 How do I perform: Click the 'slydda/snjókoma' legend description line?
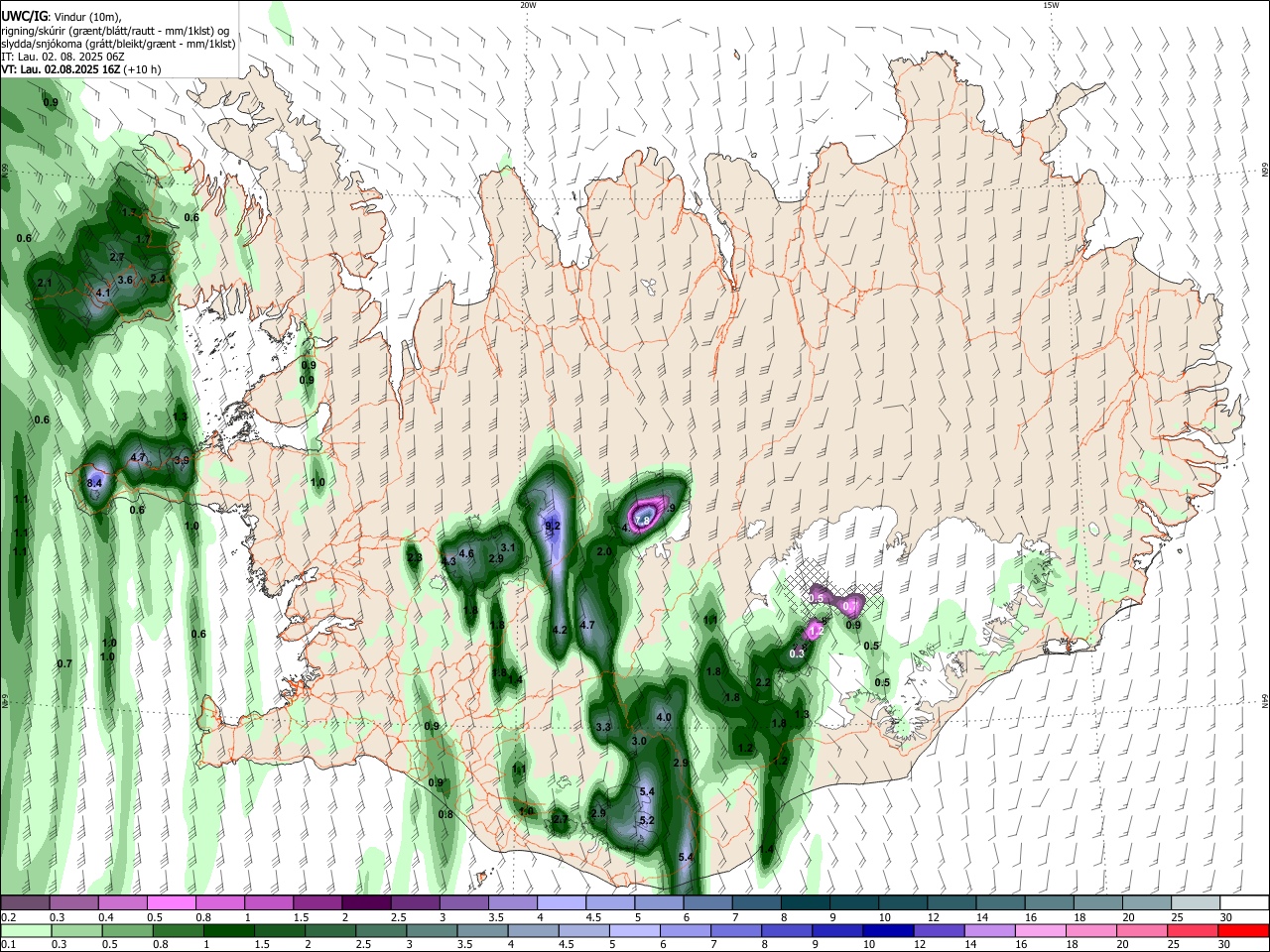[118, 44]
